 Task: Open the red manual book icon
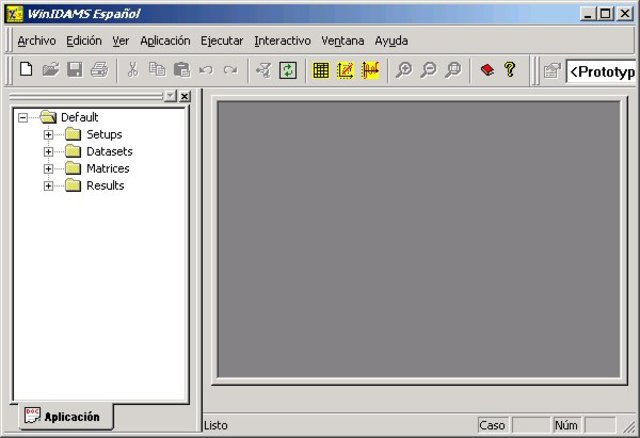pyautogui.click(x=487, y=70)
